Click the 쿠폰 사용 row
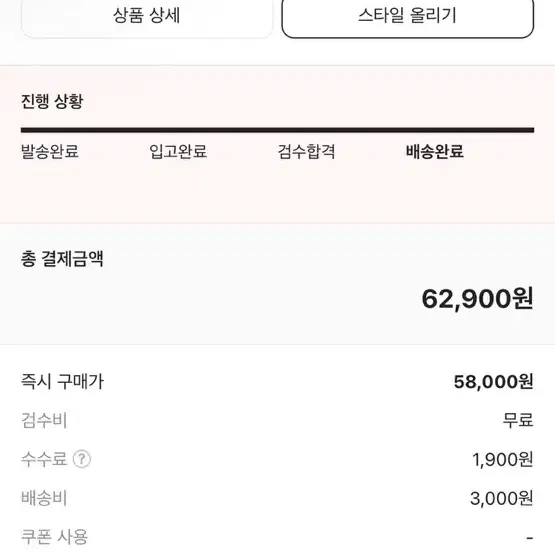Image resolution: width=555 pixels, height=555 pixels. tap(278, 537)
